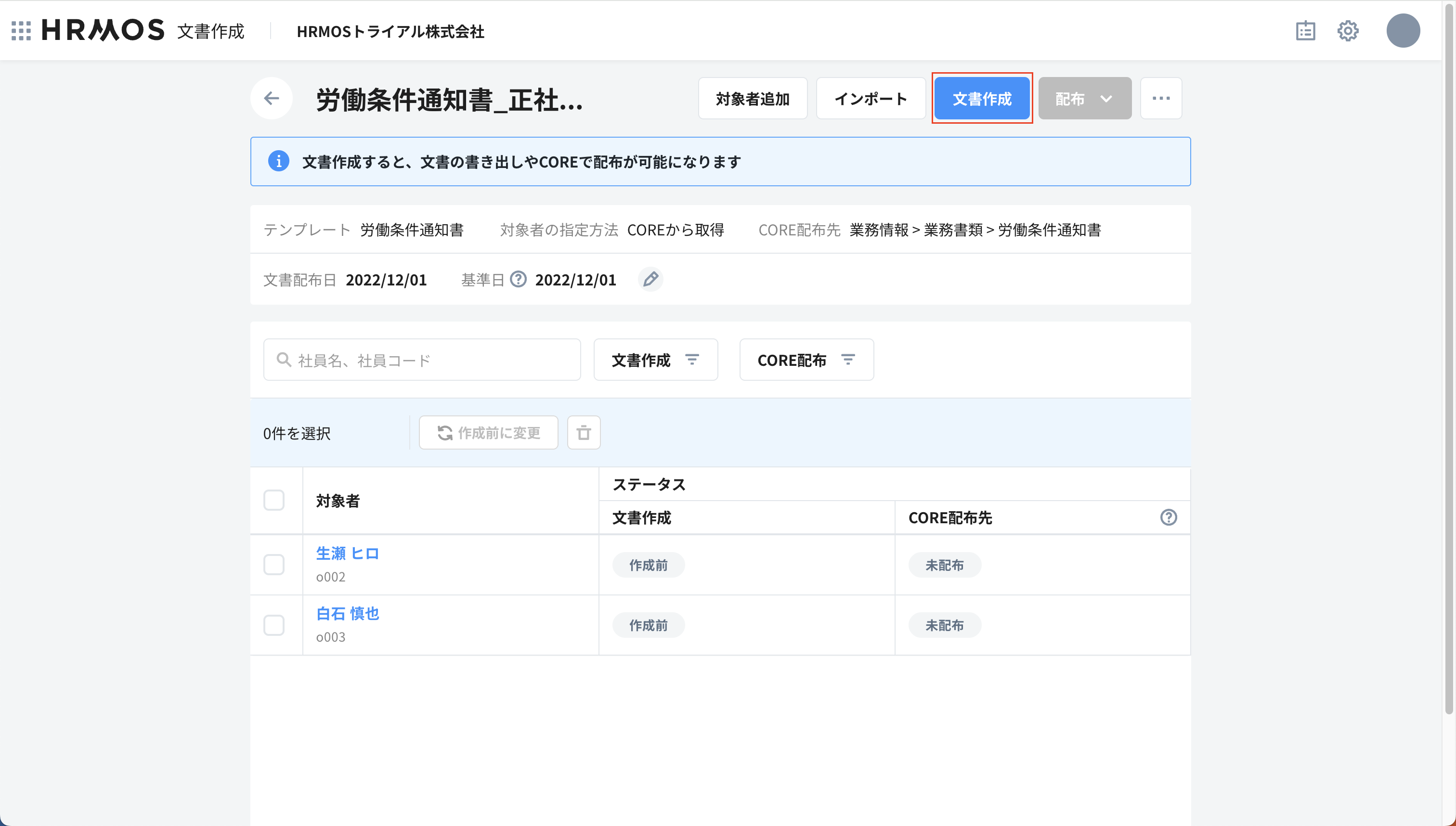
Task: Open the 文書作成 filter dropdown
Action: [x=655, y=360]
